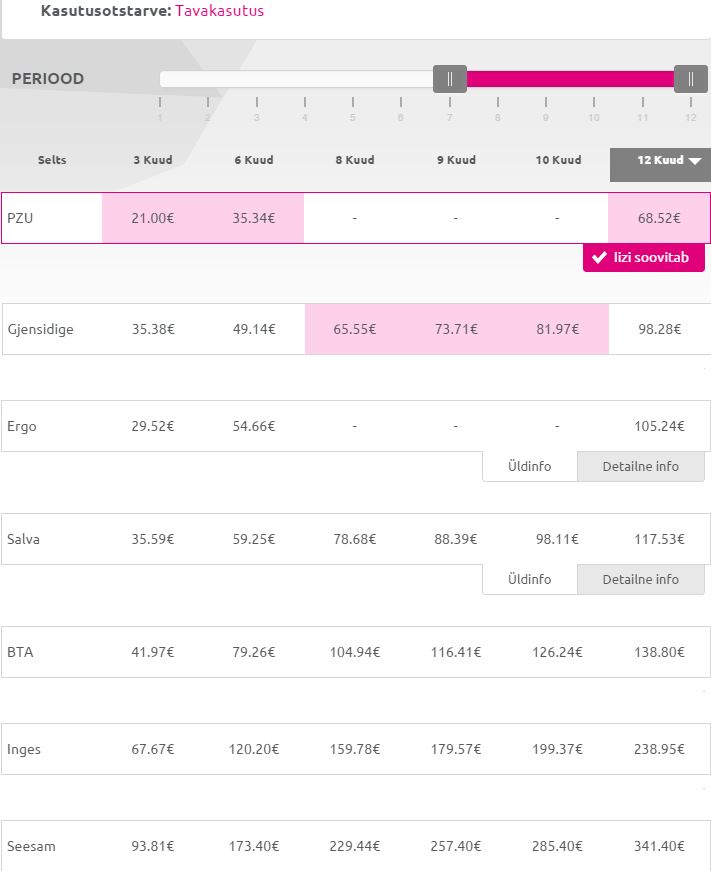The image size is (711, 871).
Task: Select Salva 12 month price 117.53€
Action: click(659, 539)
